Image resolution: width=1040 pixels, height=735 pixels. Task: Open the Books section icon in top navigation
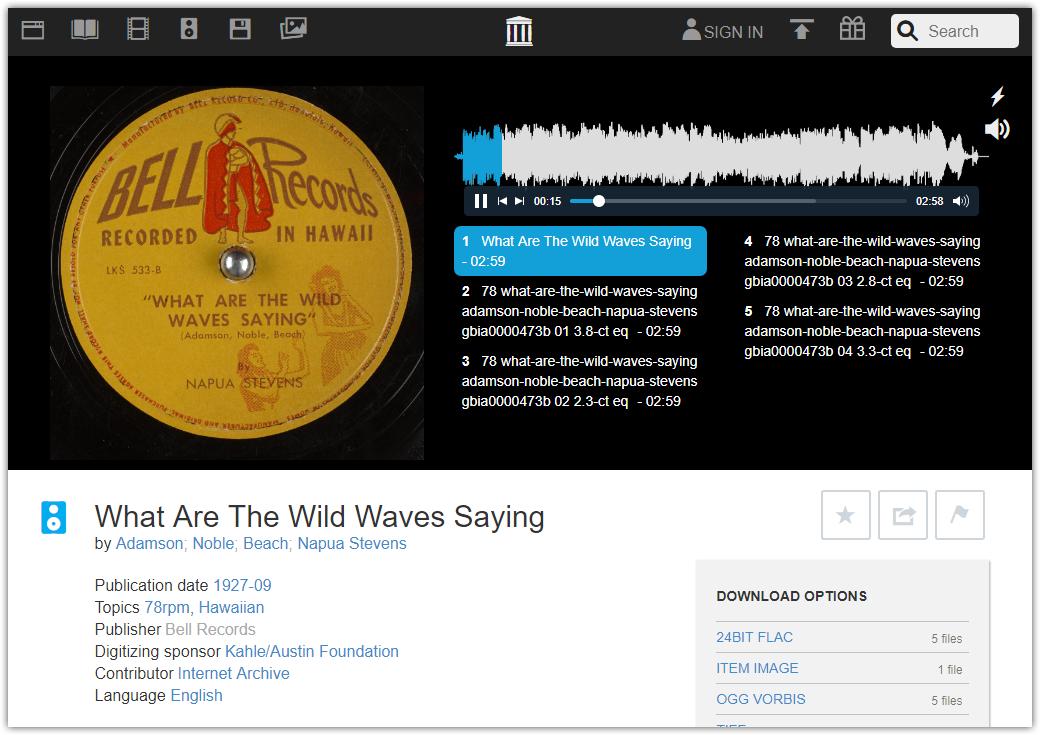(x=84, y=29)
